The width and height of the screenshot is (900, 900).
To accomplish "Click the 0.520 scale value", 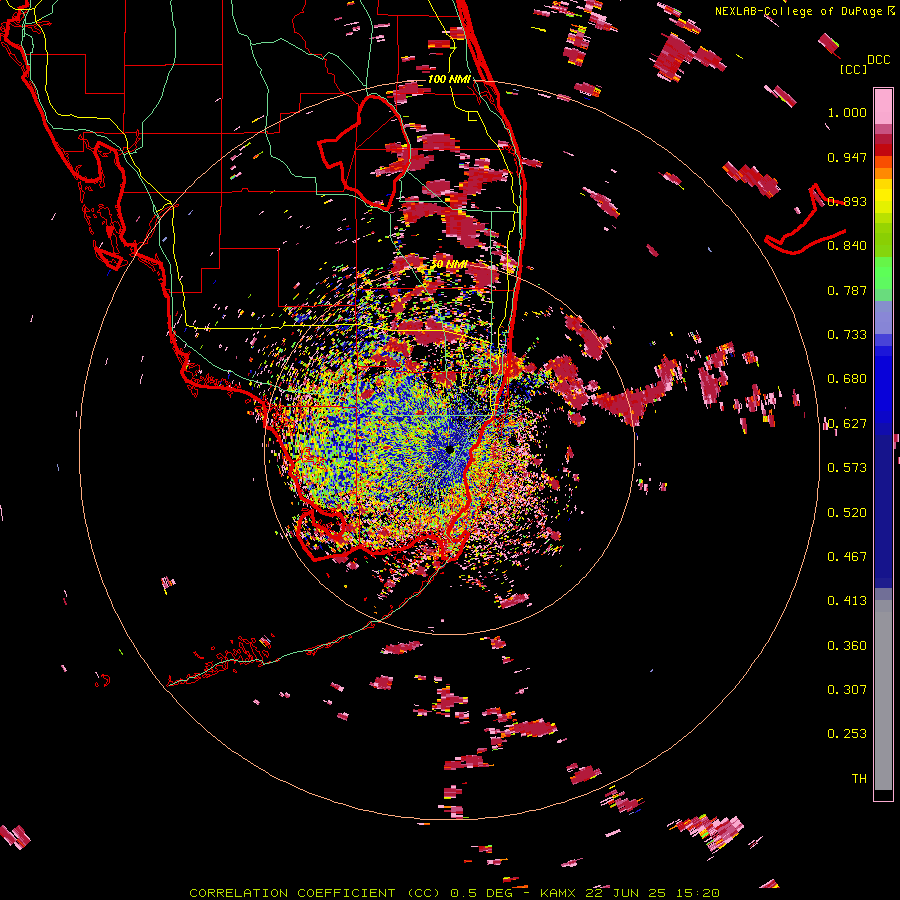I will pos(847,513).
